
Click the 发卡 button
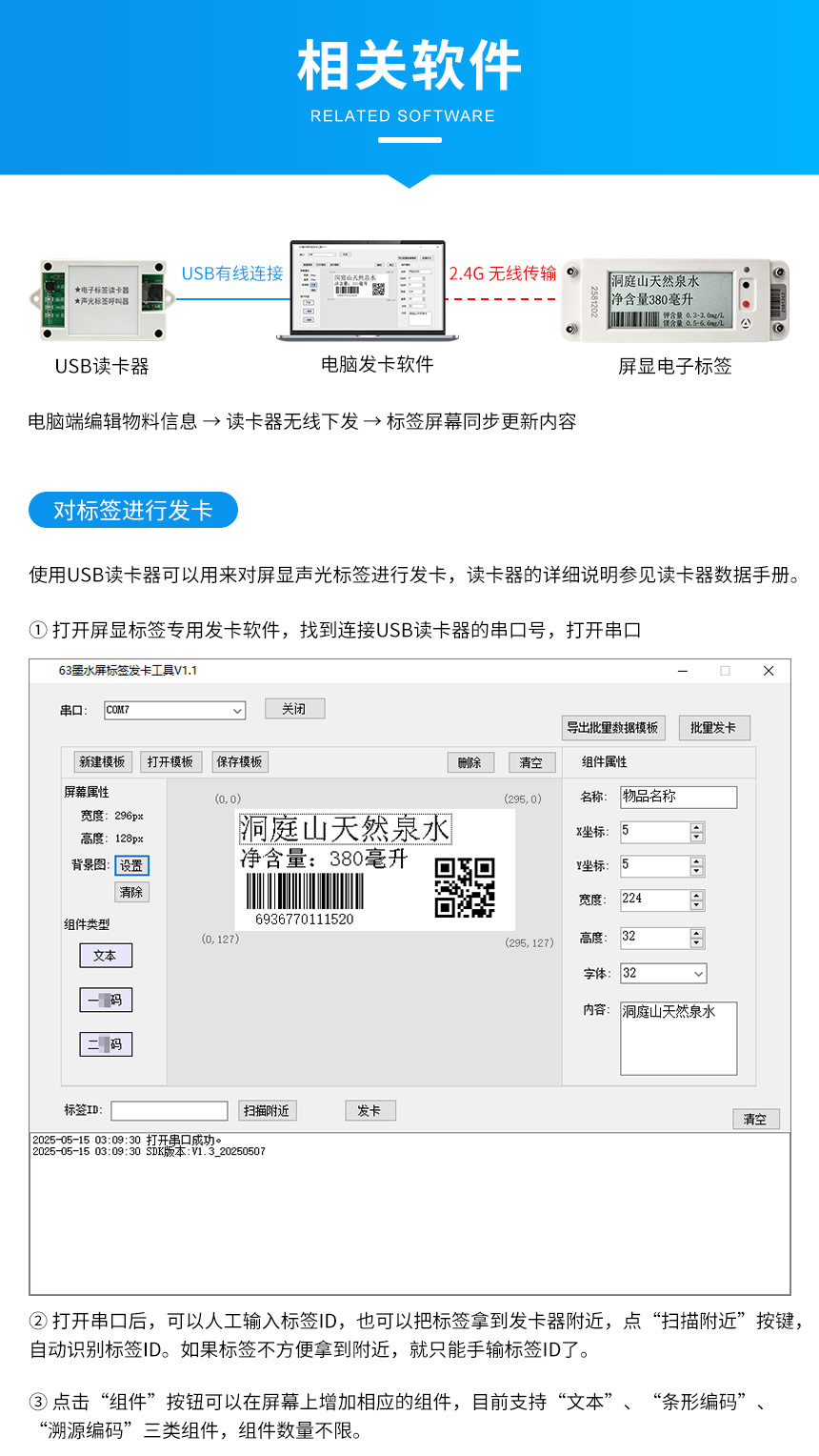(370, 1111)
